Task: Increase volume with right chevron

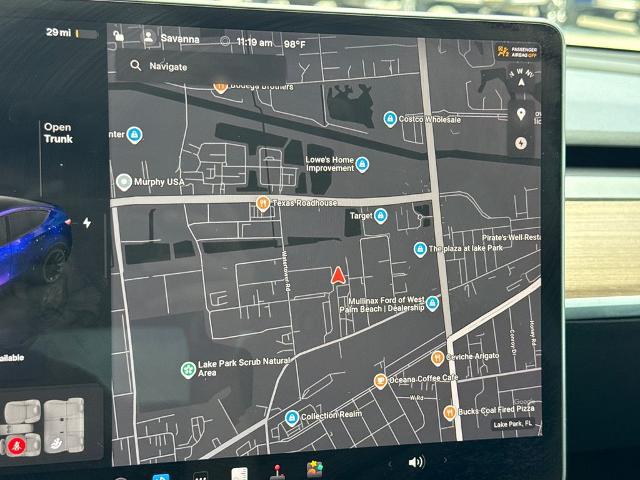Action: pos(445,460)
